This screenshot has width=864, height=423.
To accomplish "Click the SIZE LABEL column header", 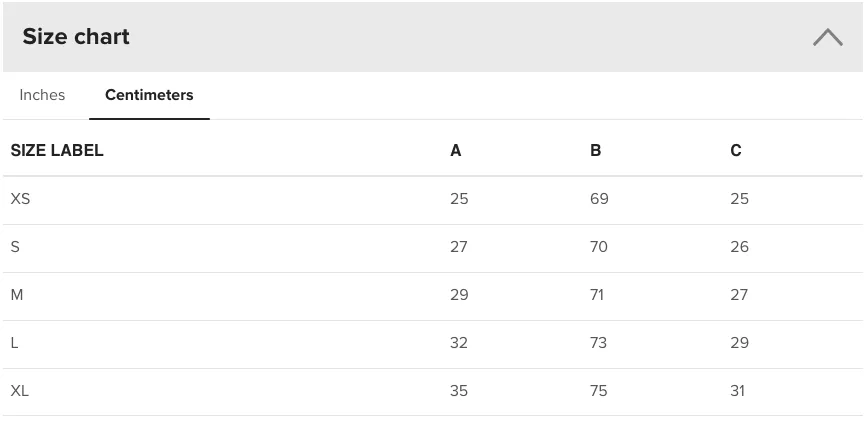I will click(57, 150).
